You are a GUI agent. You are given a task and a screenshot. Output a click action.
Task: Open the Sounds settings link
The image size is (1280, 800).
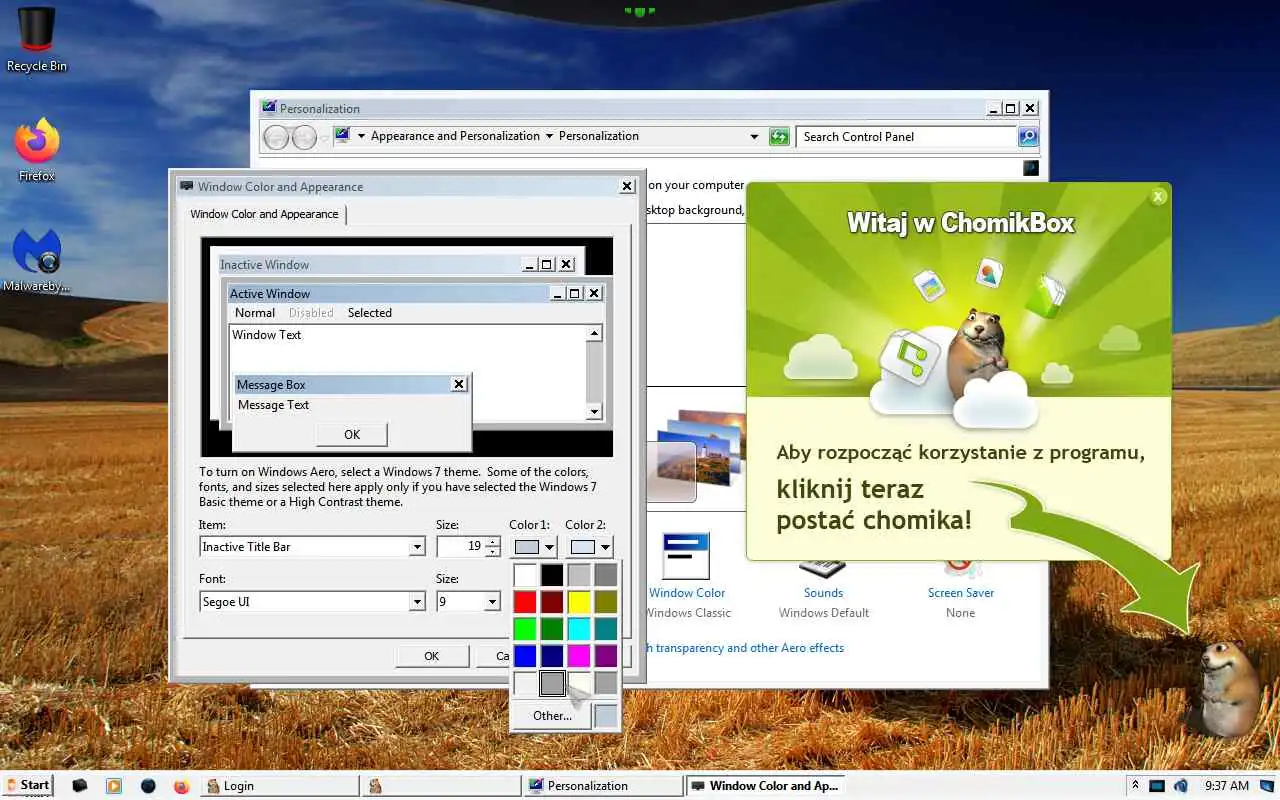(823, 593)
